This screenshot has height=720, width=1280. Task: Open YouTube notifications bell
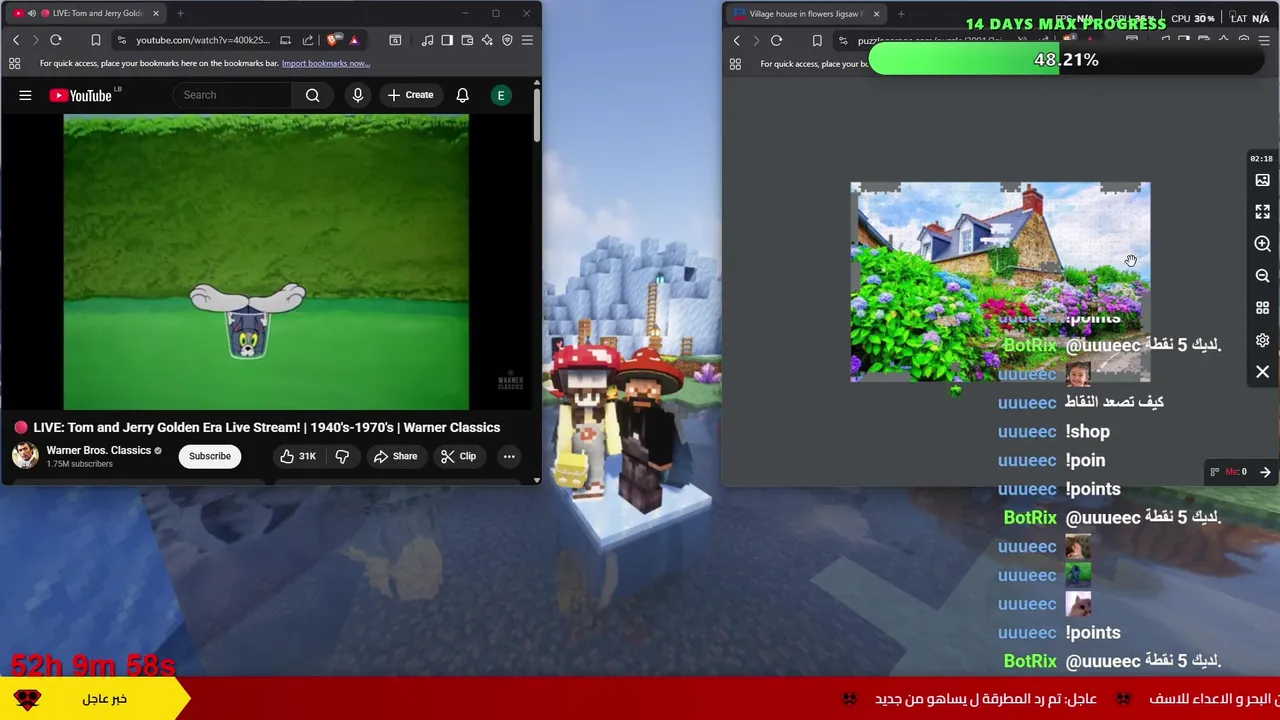click(462, 95)
